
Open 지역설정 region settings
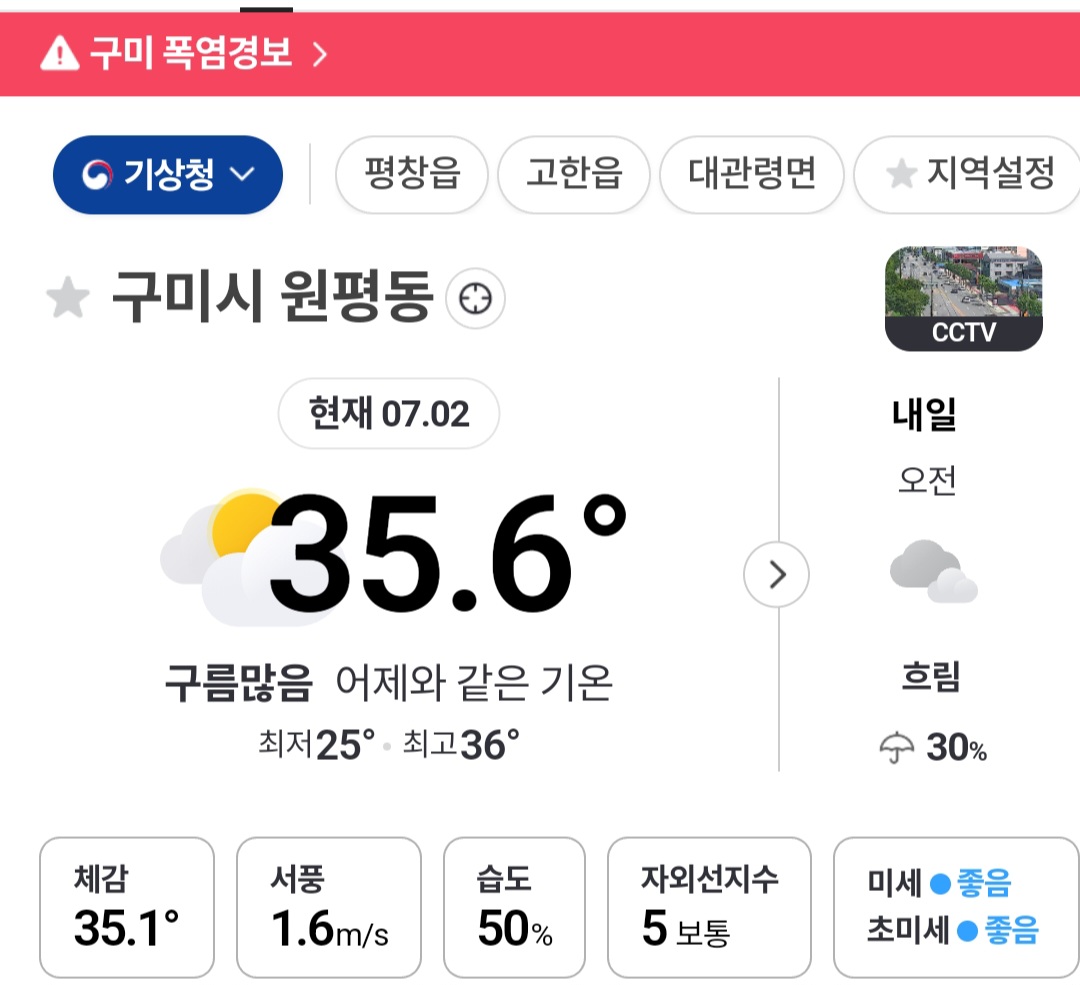tap(968, 174)
